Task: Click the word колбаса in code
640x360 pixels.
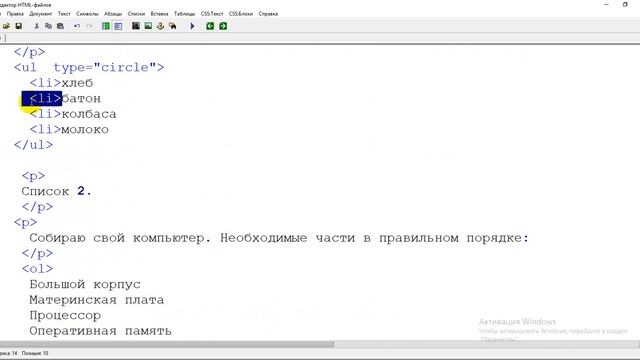Action: [89, 114]
